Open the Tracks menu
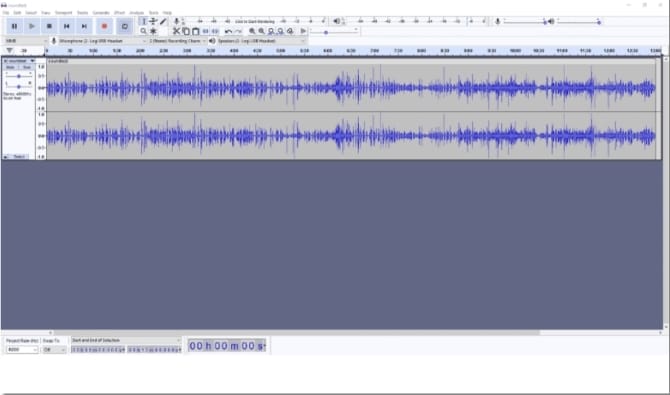 pos(82,13)
